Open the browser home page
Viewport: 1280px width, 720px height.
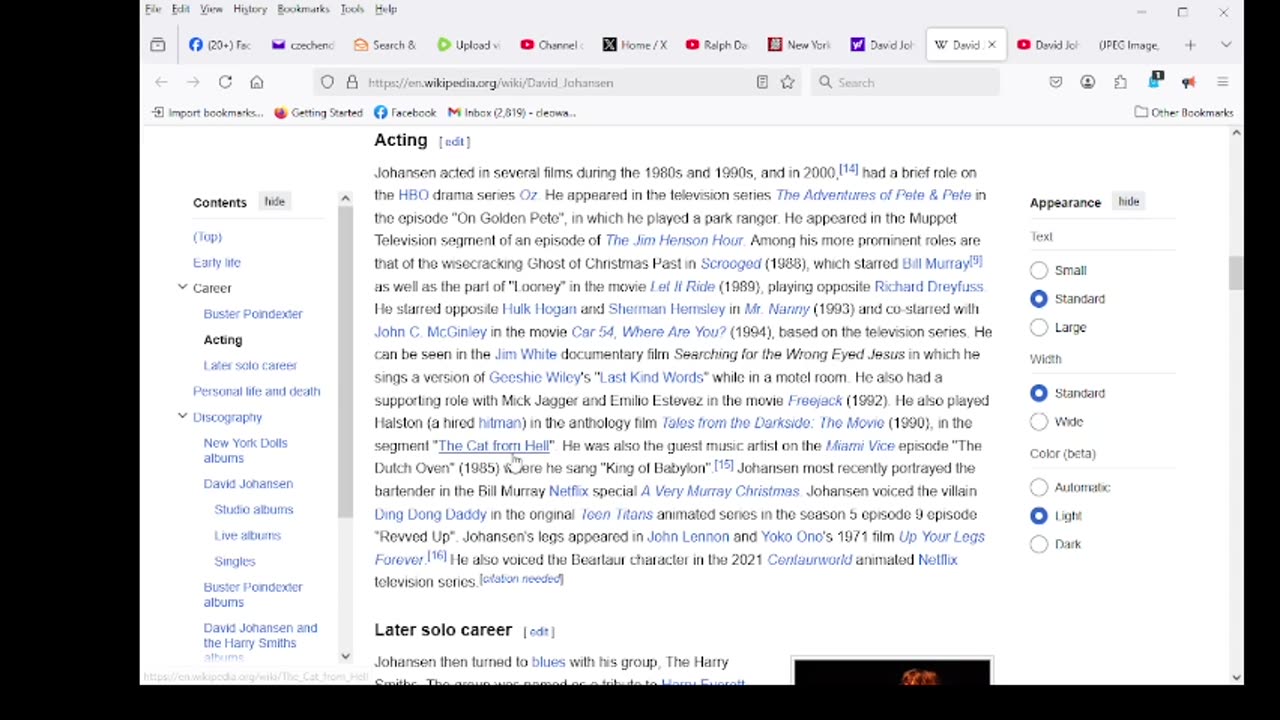pyautogui.click(x=257, y=82)
